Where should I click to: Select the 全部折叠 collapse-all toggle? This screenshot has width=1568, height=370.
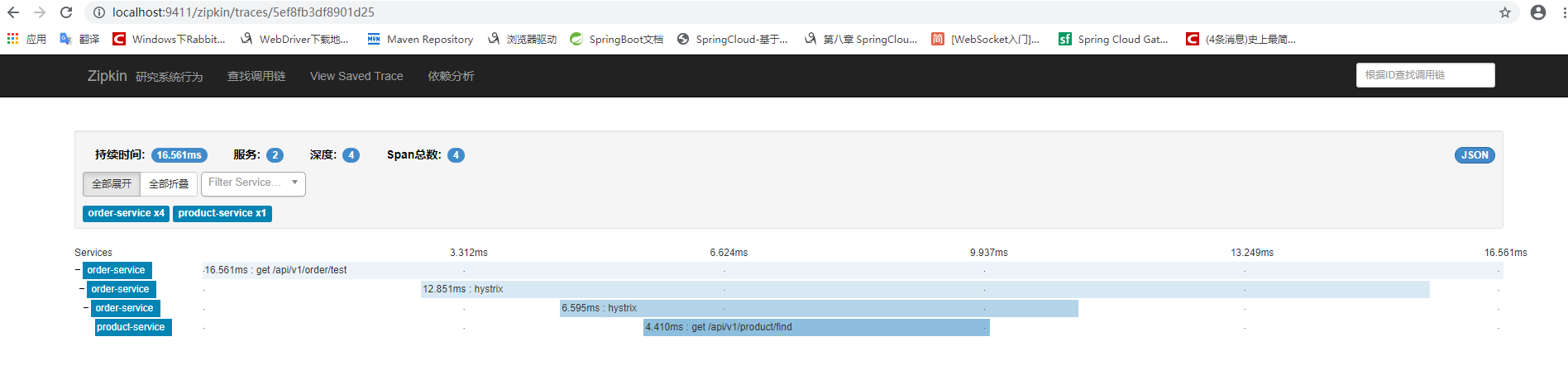pos(169,183)
